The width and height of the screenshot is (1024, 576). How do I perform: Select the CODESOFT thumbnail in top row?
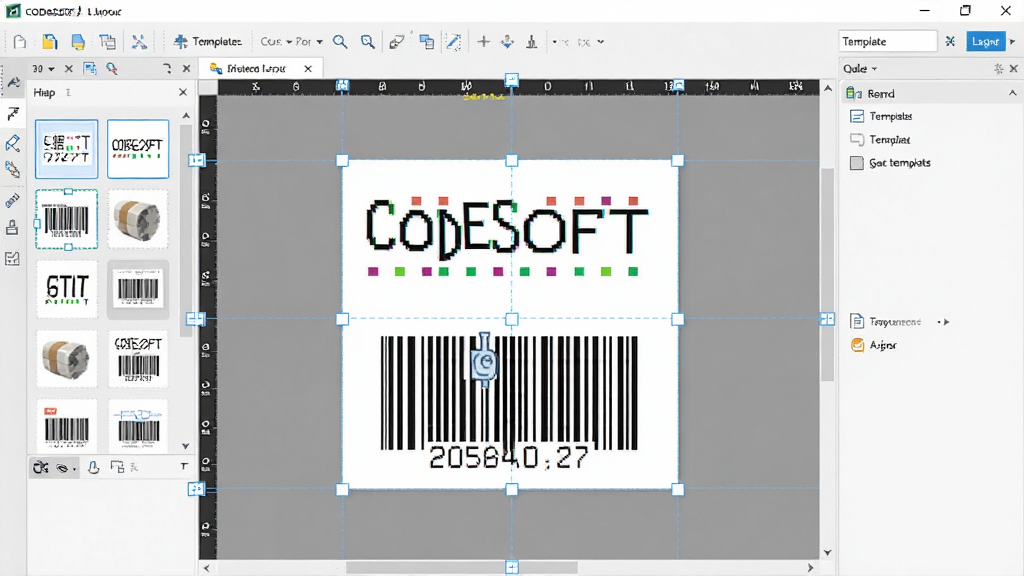coord(138,149)
